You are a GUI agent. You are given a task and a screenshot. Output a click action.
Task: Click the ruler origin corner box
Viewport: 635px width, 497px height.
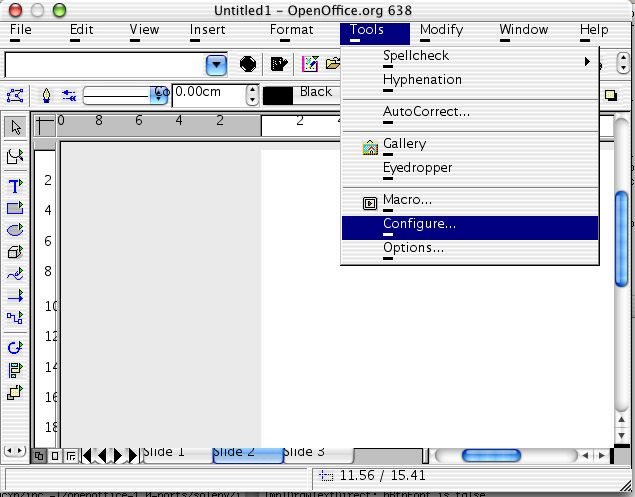45,125
